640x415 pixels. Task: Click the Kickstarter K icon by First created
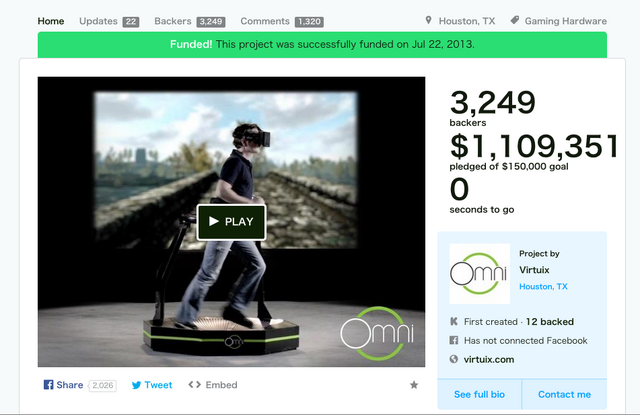tap(453, 322)
